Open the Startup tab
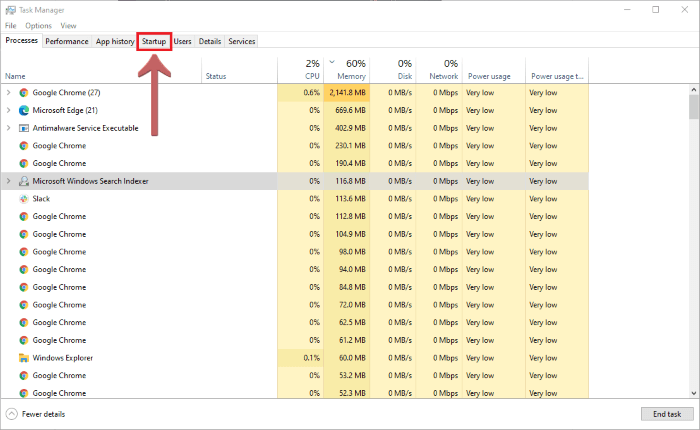Viewport: 700px width, 430px height. pyautogui.click(x=154, y=41)
